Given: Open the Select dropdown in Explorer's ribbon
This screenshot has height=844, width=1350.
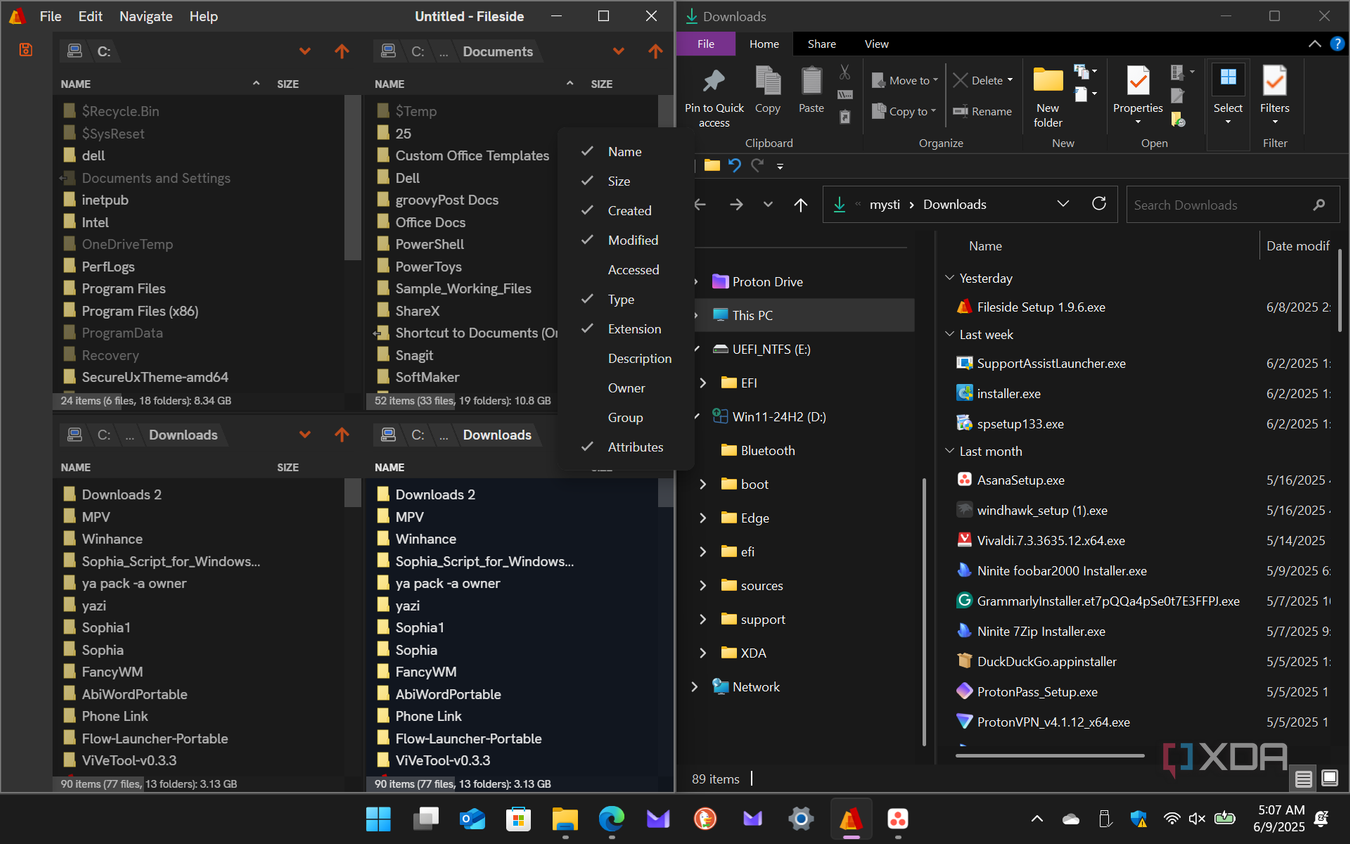Looking at the screenshot, I should 1228,98.
